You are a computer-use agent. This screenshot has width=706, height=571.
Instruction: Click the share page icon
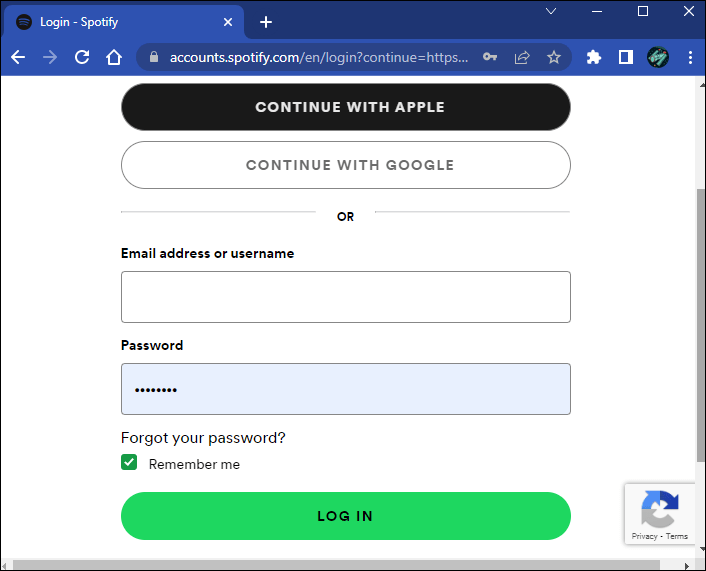[521, 57]
